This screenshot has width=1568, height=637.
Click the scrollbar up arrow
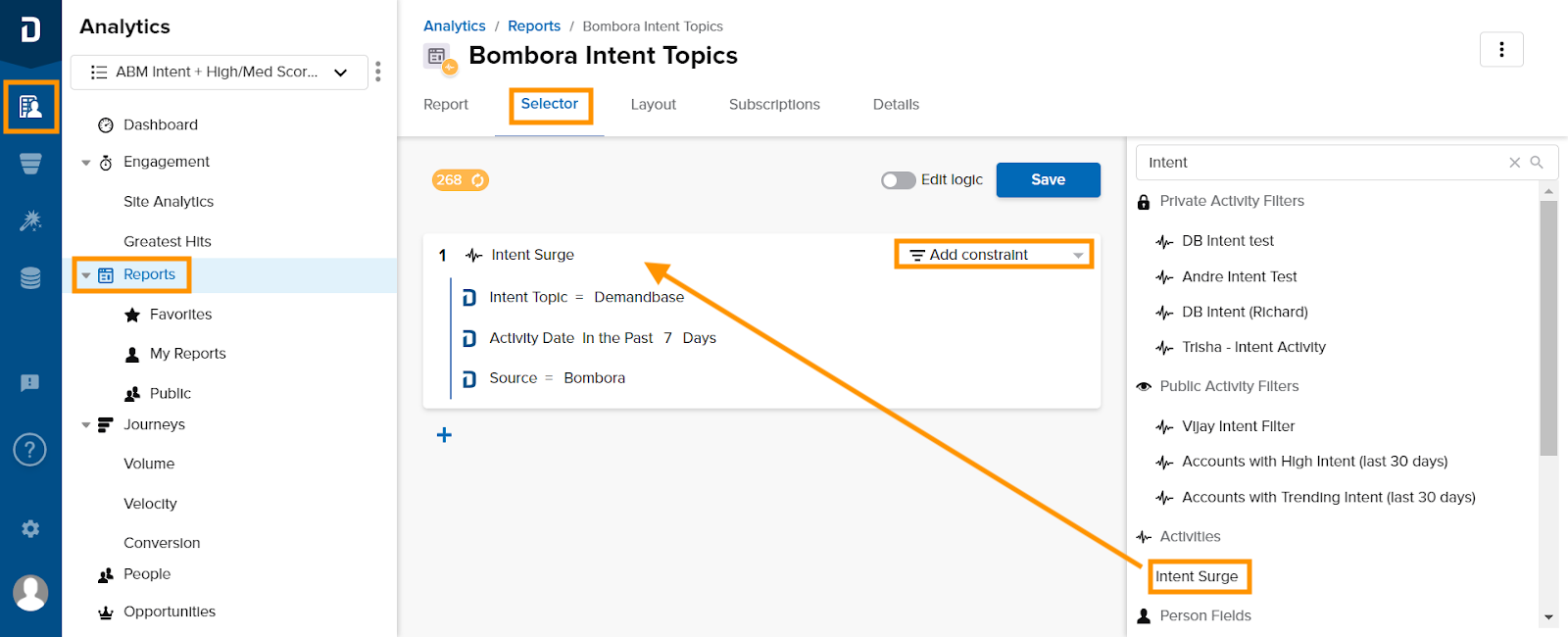coord(1548,190)
